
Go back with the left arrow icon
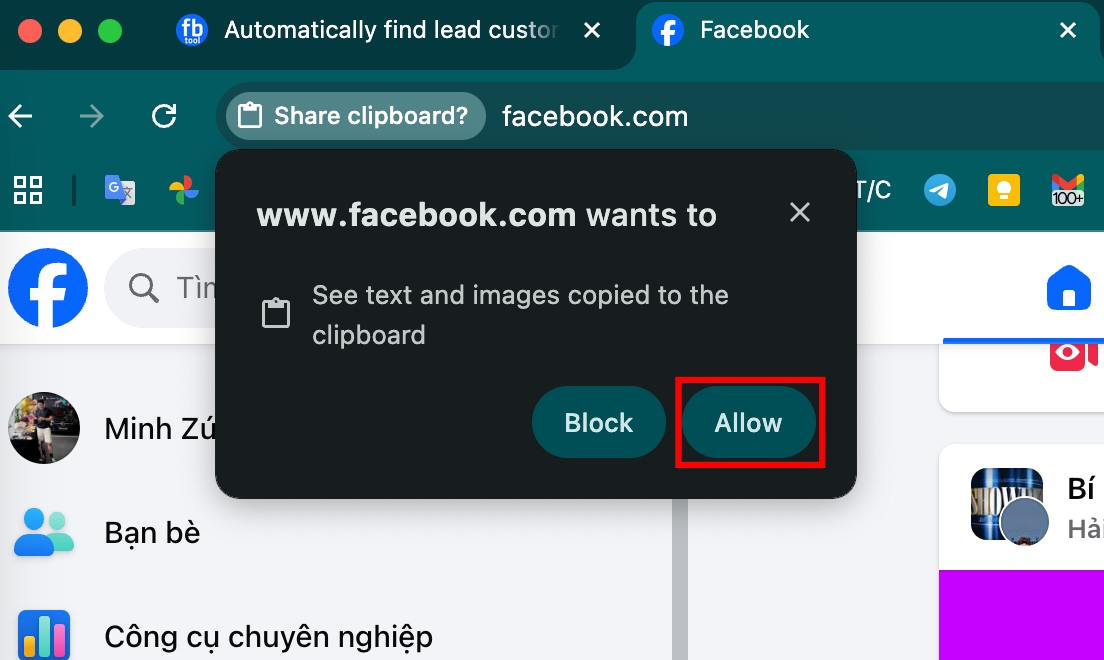coord(21,116)
